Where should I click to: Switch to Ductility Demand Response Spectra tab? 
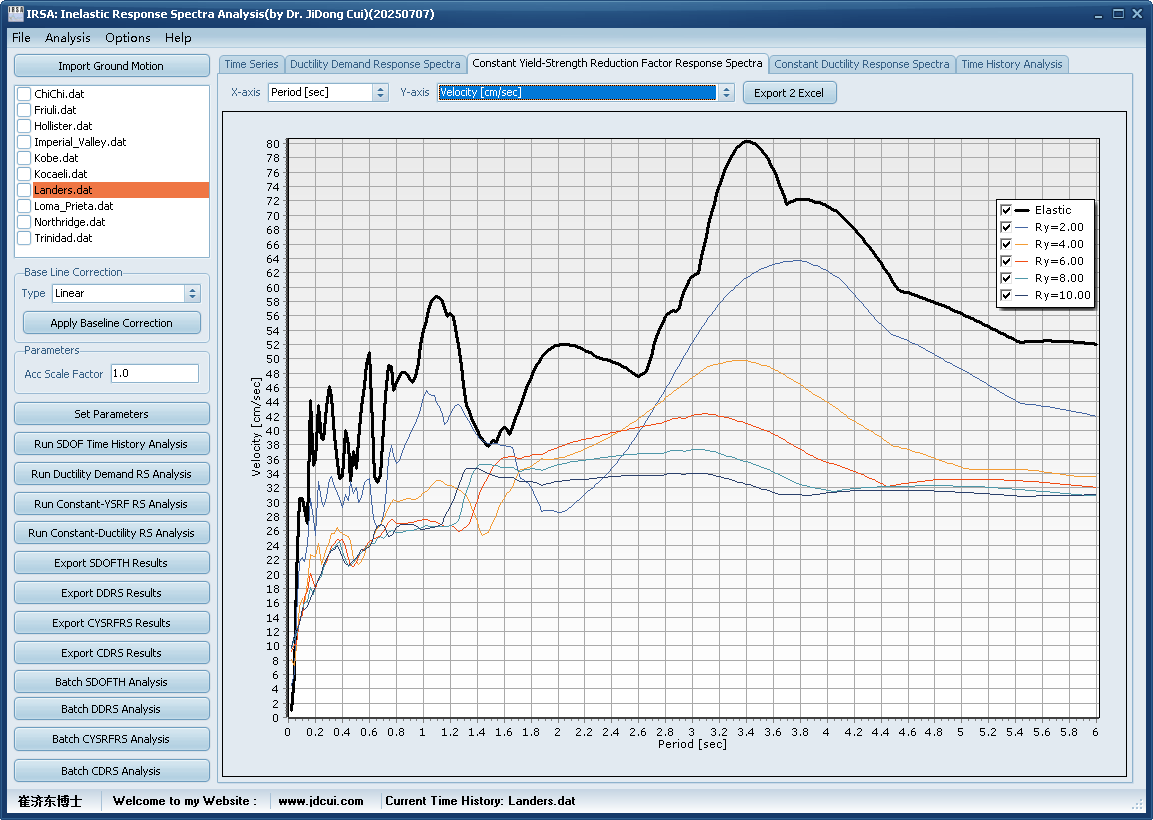[x=375, y=64]
